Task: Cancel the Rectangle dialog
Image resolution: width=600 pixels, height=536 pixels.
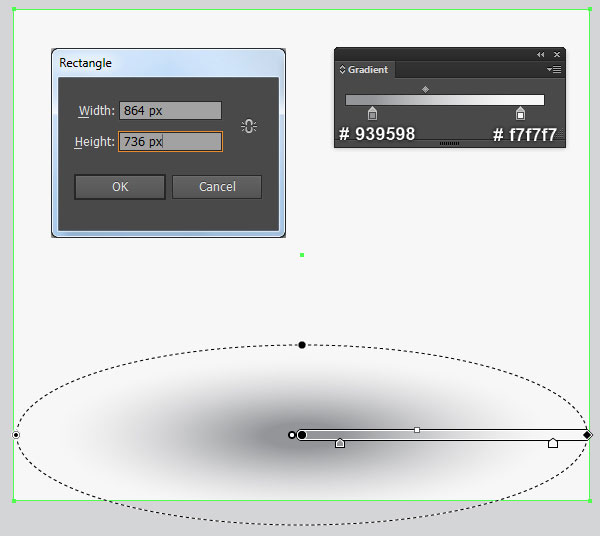Action: tap(217, 187)
